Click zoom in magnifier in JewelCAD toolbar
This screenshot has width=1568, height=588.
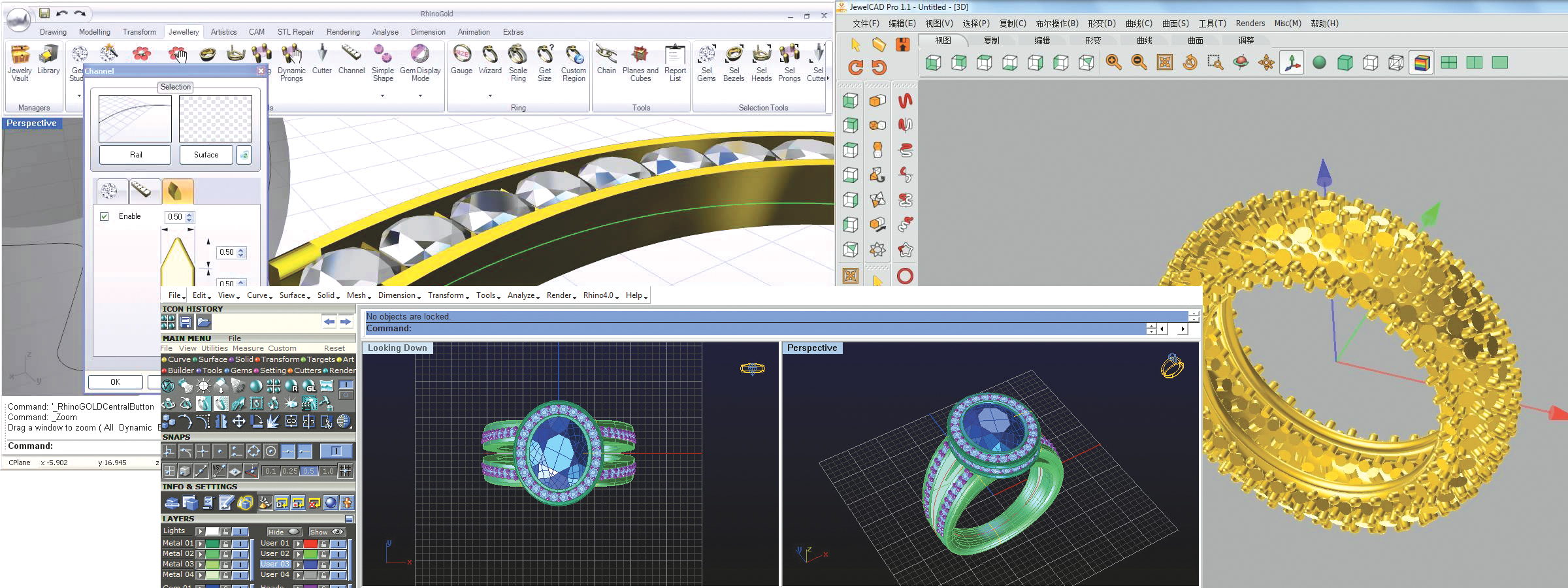(x=1114, y=63)
